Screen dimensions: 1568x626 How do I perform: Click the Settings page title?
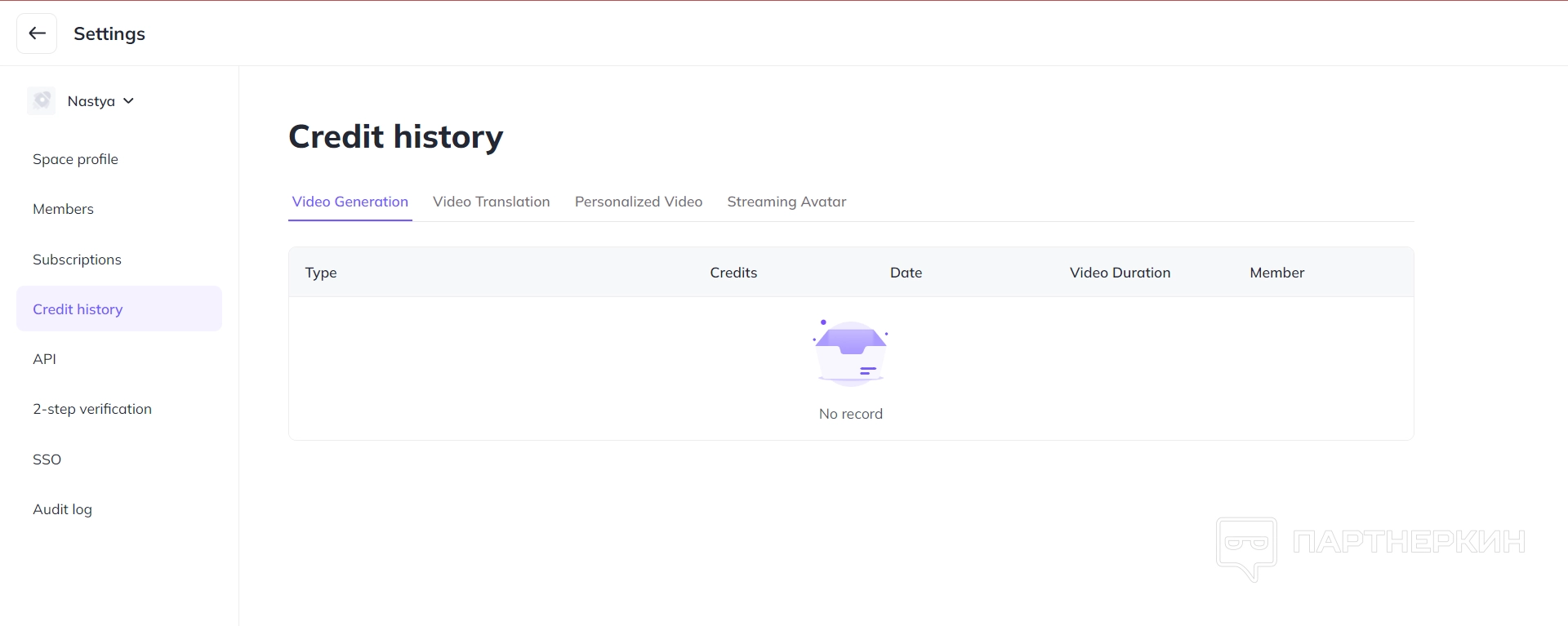(x=109, y=33)
